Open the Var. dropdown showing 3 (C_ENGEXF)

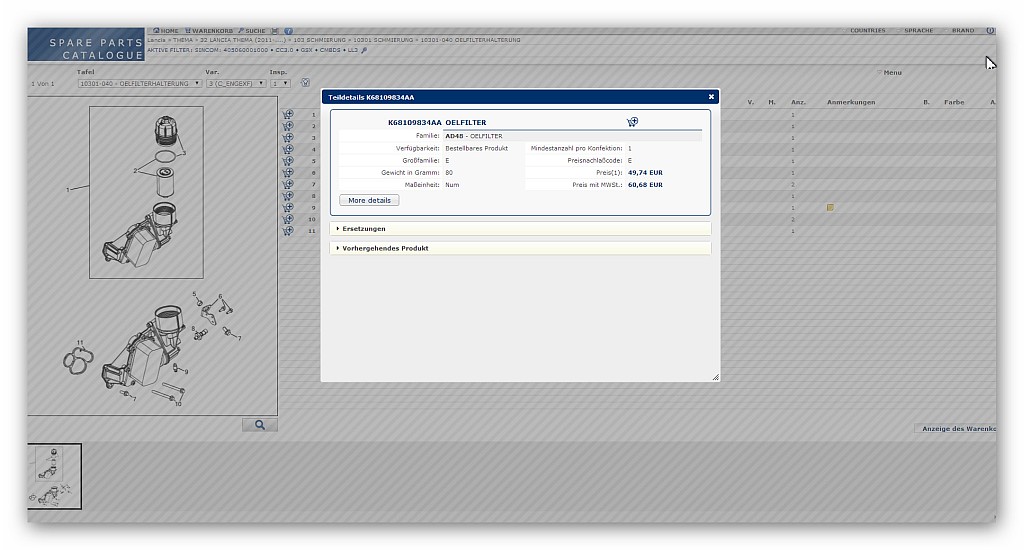(x=232, y=84)
